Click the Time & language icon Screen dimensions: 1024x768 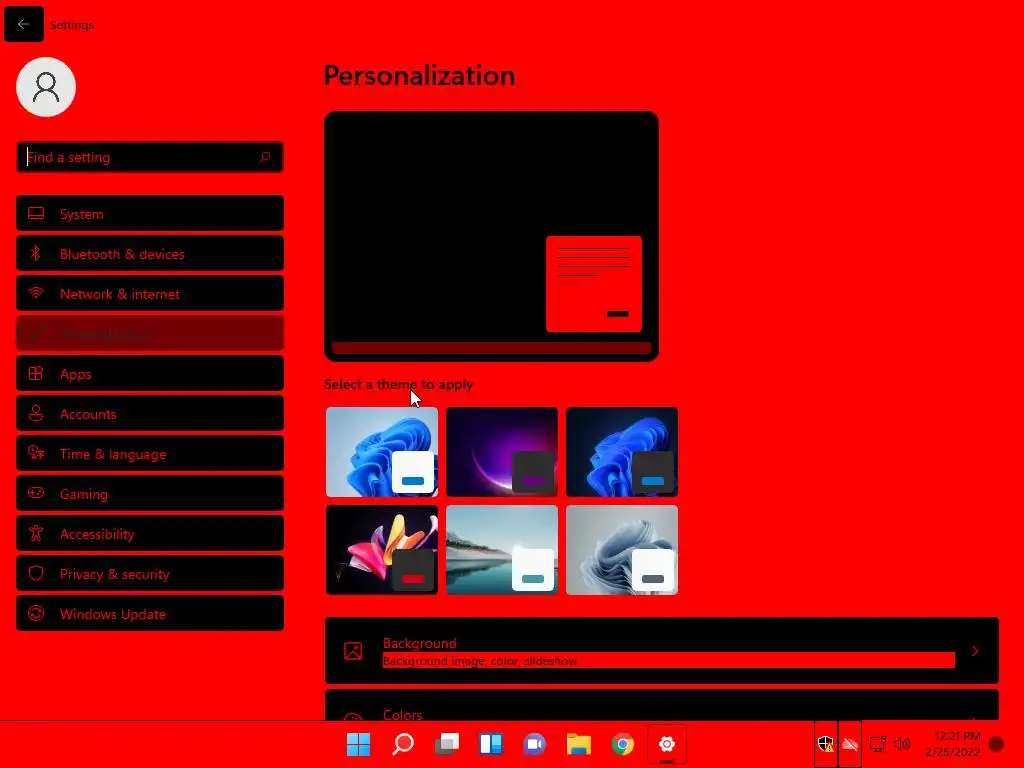click(x=36, y=453)
